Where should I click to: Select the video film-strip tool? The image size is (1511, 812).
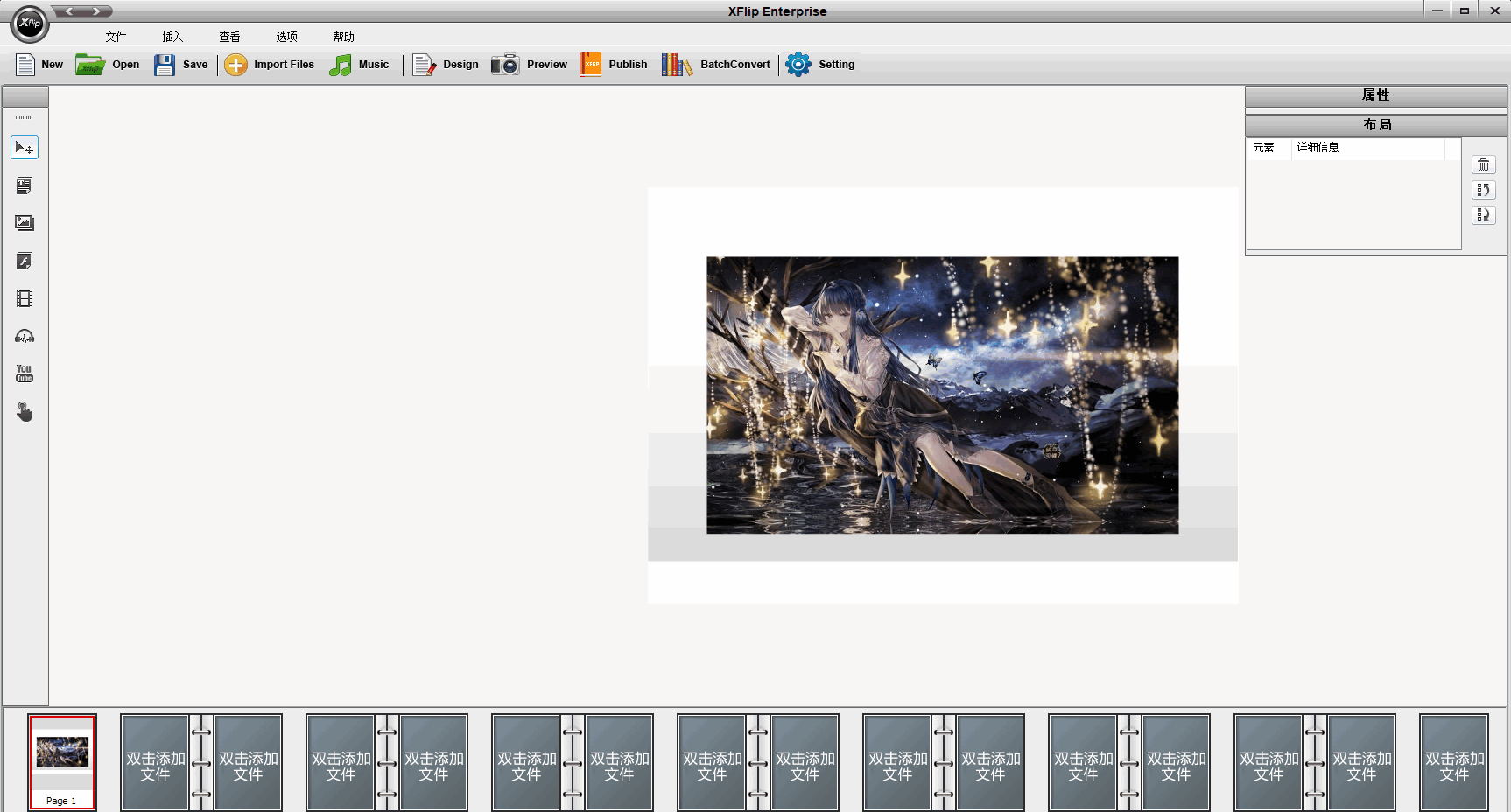point(25,299)
